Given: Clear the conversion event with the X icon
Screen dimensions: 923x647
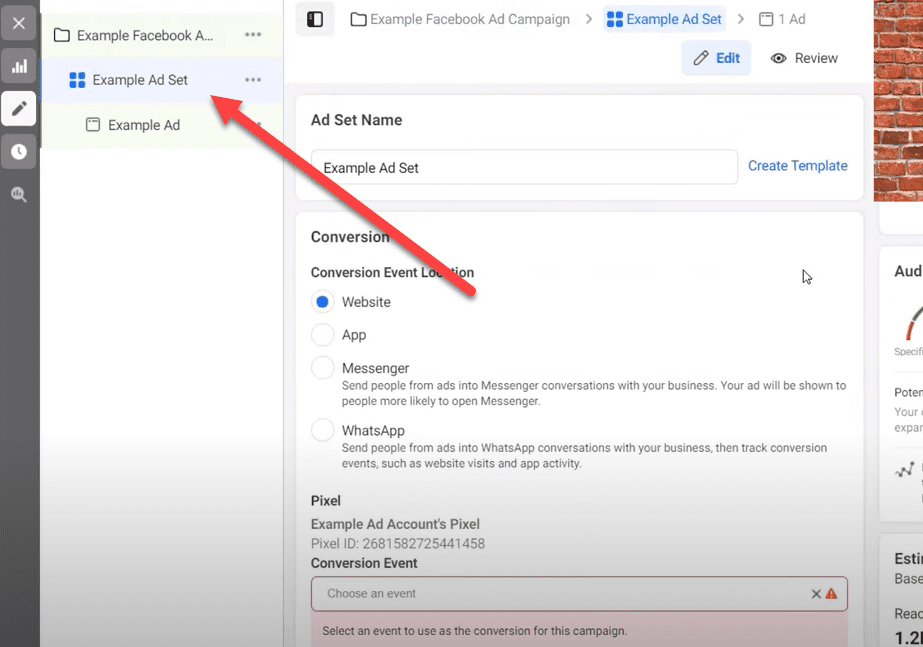Looking at the screenshot, I should [x=816, y=594].
